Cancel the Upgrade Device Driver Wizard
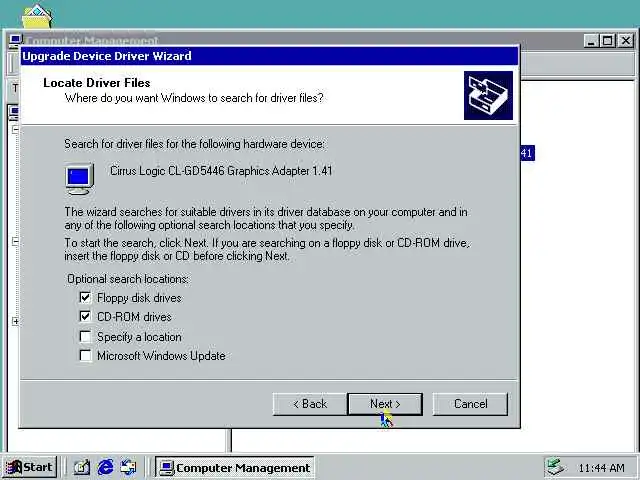This screenshot has height=480, width=640. [x=470, y=404]
